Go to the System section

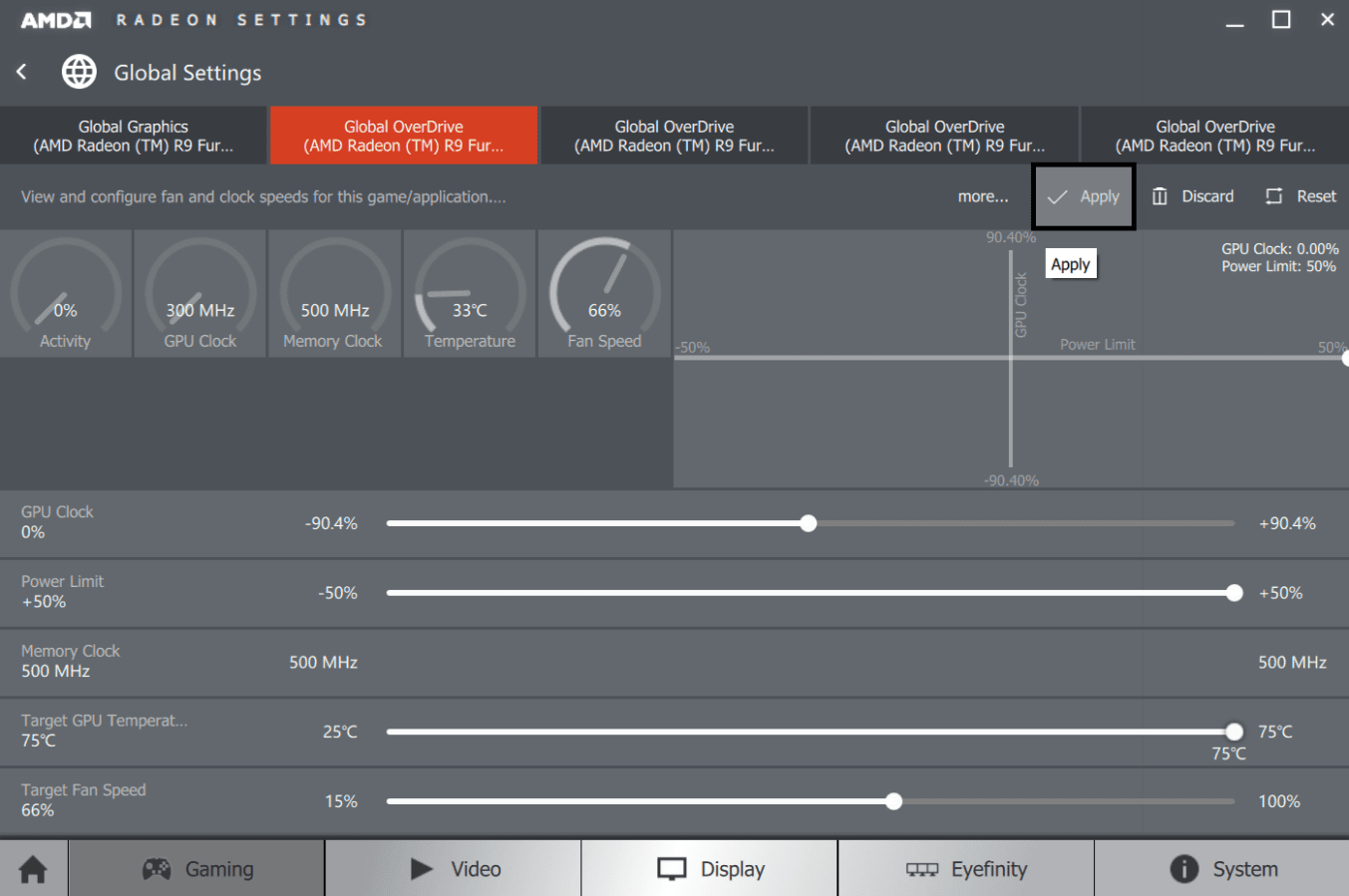(1221, 869)
